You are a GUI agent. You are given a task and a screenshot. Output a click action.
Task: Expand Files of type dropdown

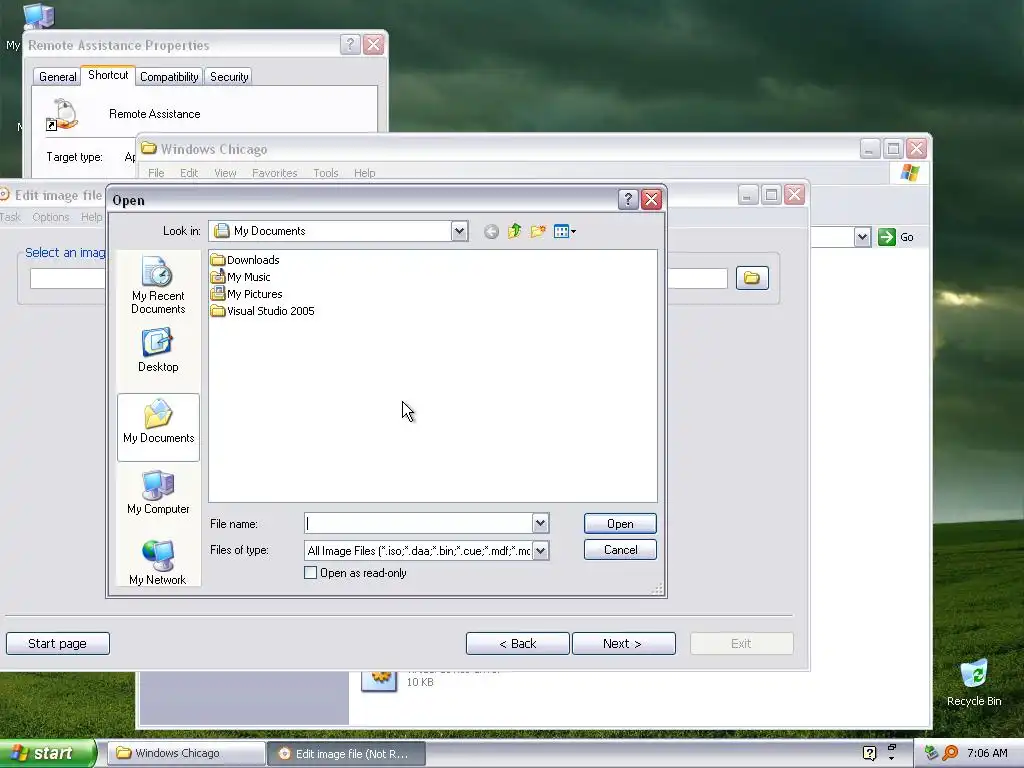[540, 551]
